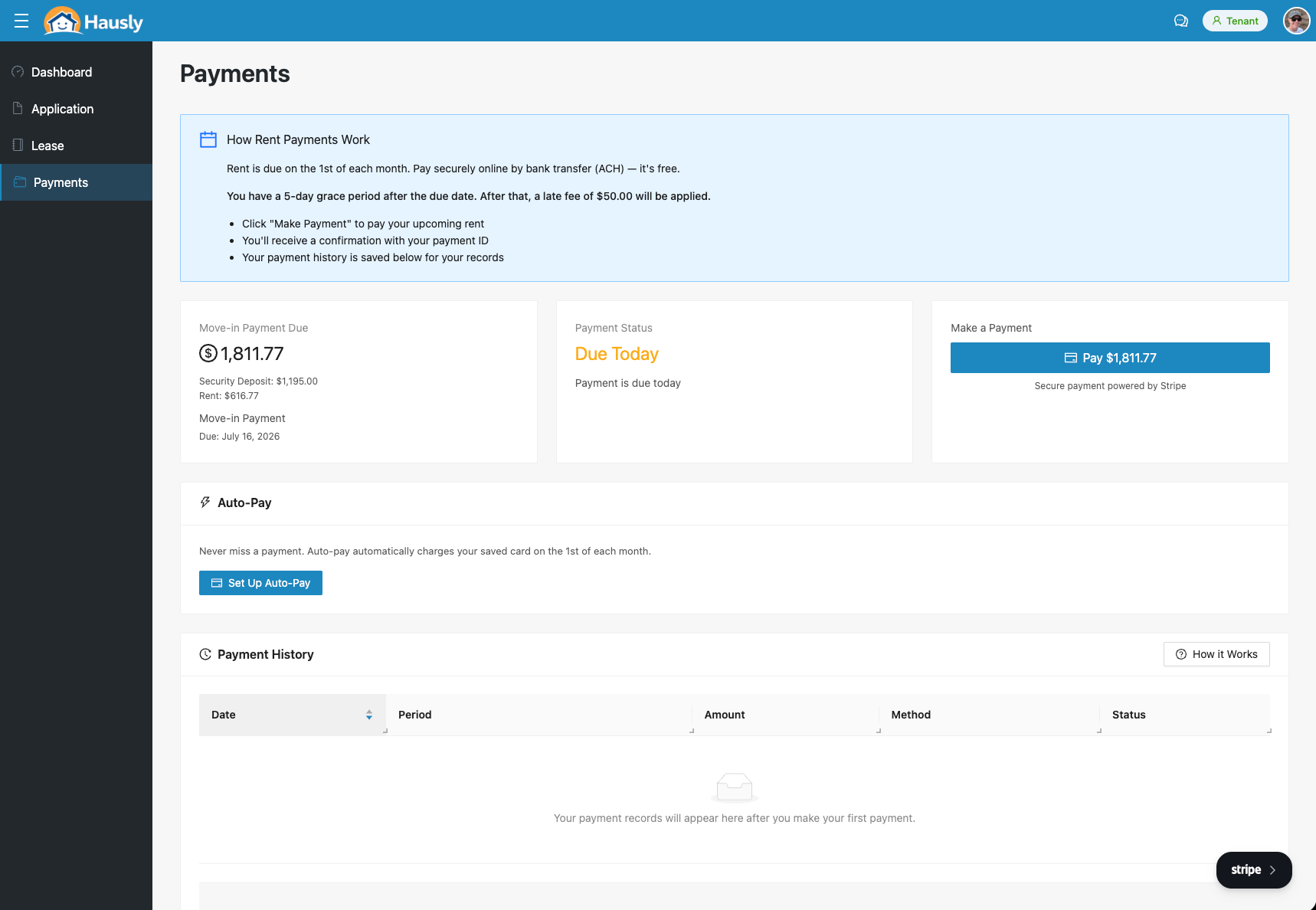This screenshot has width=1316, height=910.
Task: Go to Dashboard in the sidebar
Action: (x=76, y=72)
